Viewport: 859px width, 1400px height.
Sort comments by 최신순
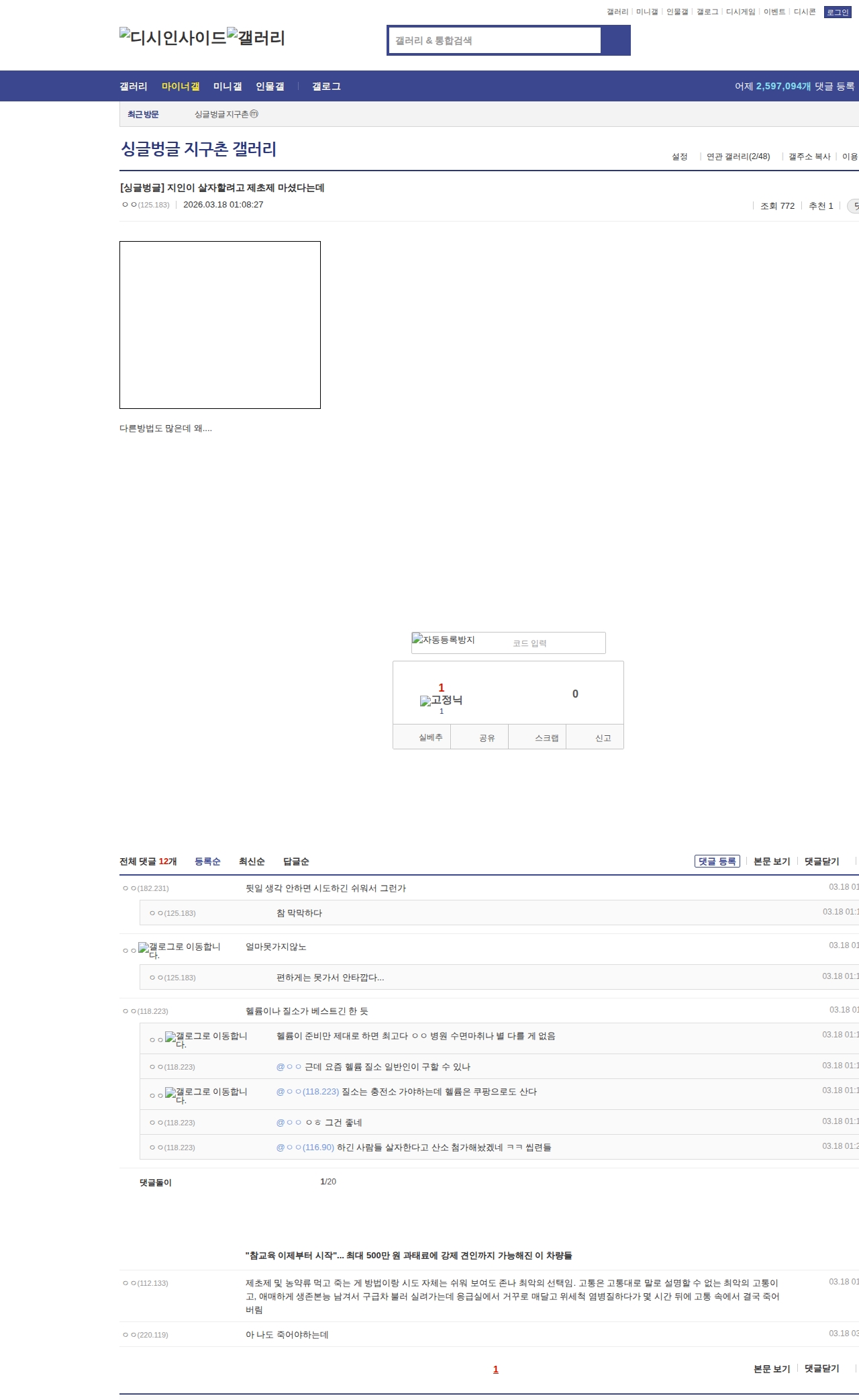252,861
